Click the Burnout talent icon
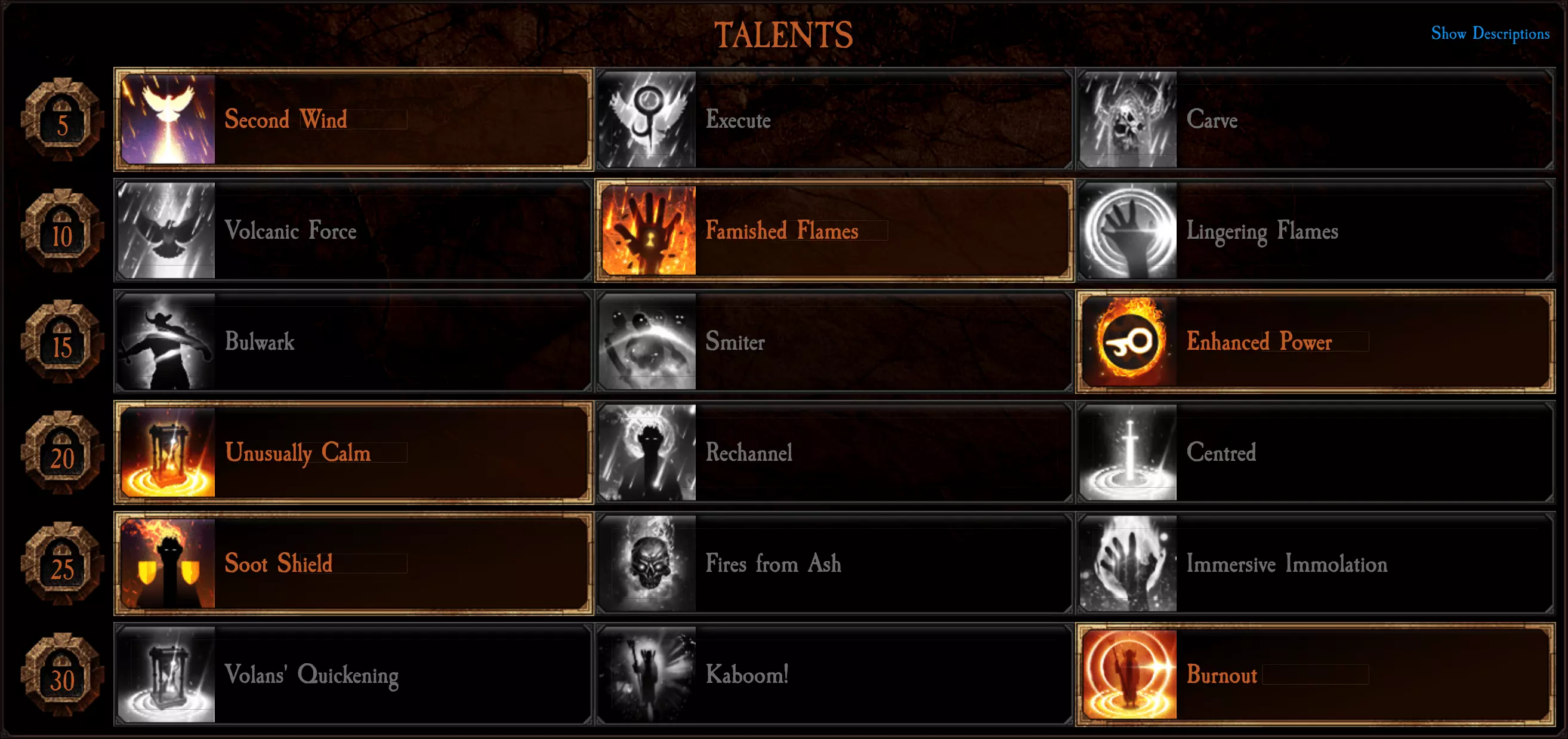Image resolution: width=1568 pixels, height=739 pixels. click(1129, 675)
